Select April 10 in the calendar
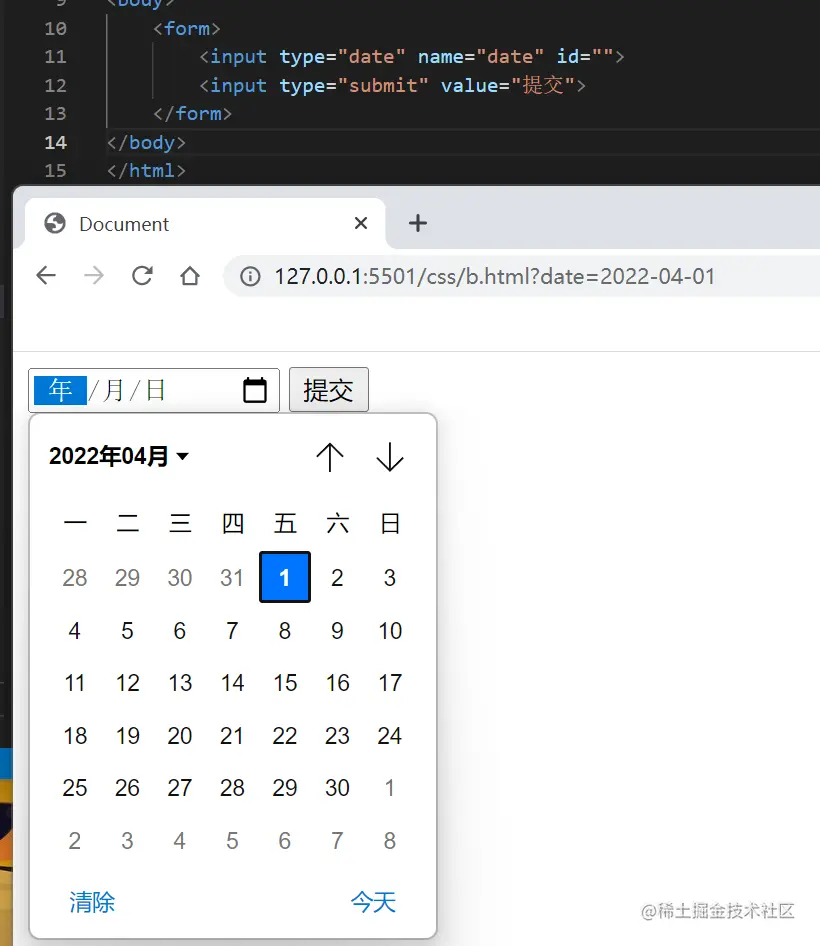820x946 pixels. [x=390, y=631]
